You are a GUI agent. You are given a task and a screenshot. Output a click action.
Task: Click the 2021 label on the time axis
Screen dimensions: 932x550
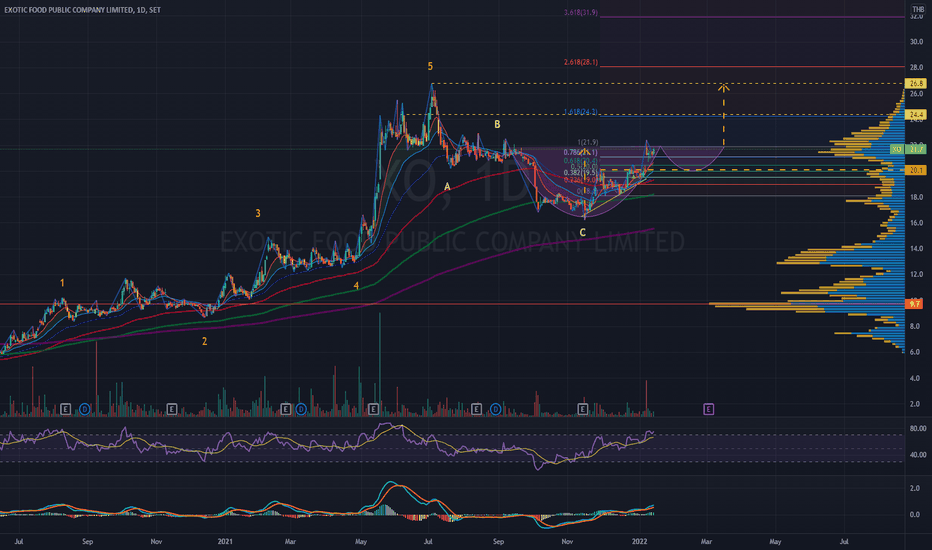click(x=225, y=541)
